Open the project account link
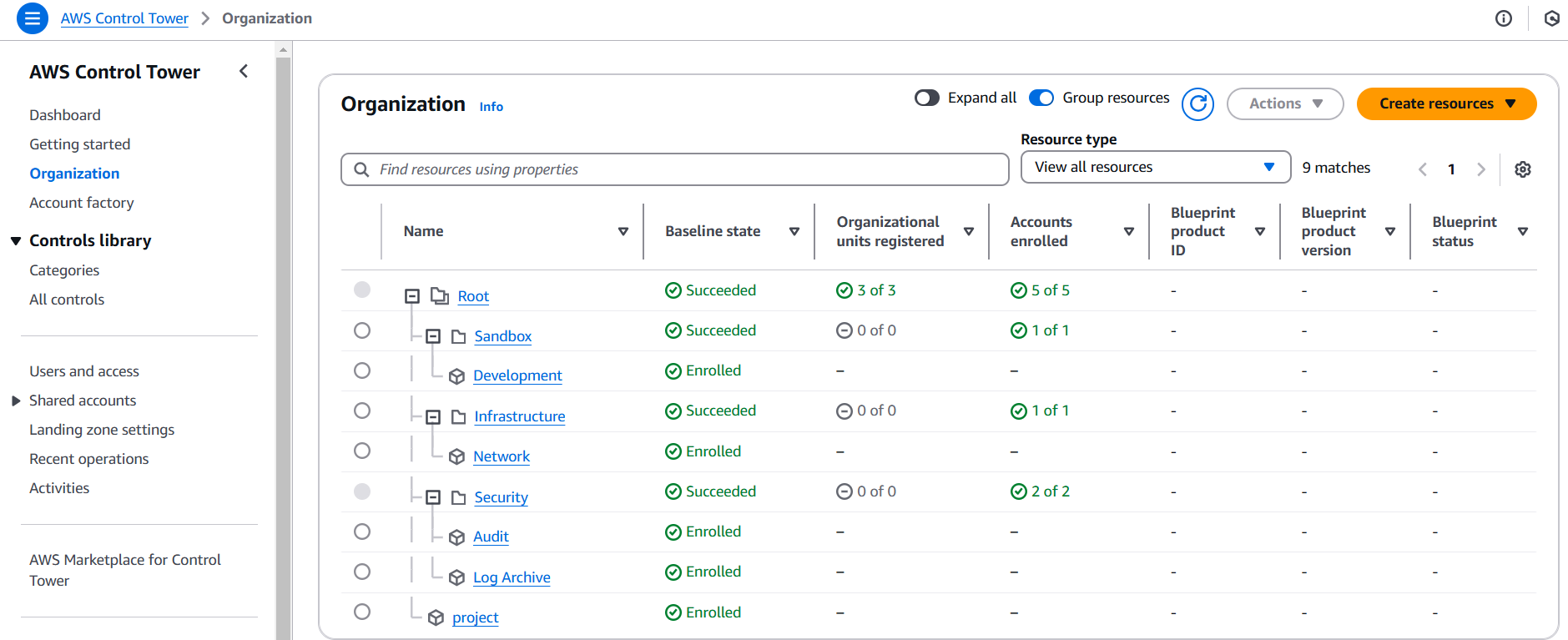Image resolution: width=1568 pixels, height=640 pixels. [x=476, y=617]
